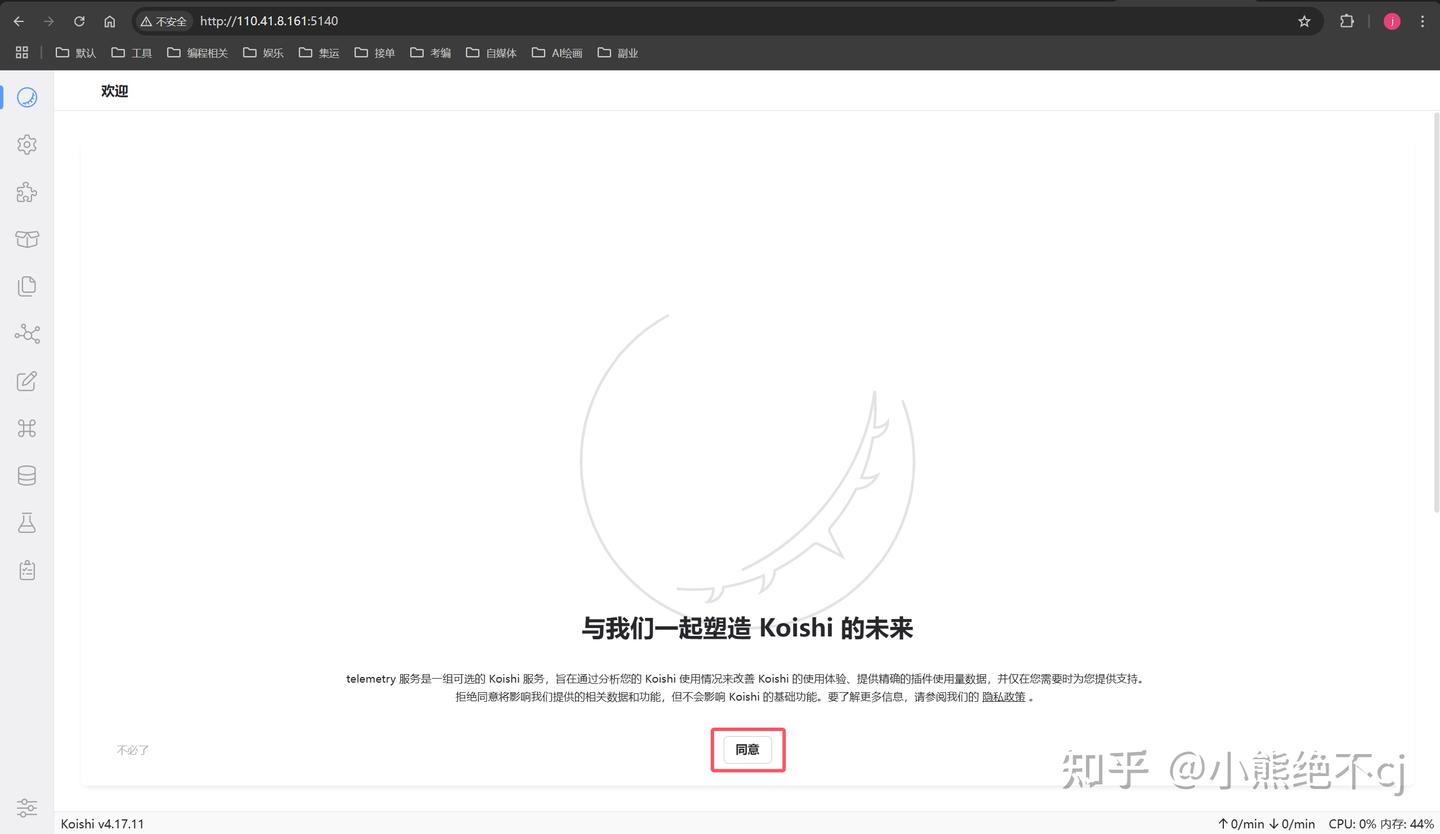The height and width of the screenshot is (834, 1440).
Task: Click the 欢迎 page title
Action: (x=115, y=91)
